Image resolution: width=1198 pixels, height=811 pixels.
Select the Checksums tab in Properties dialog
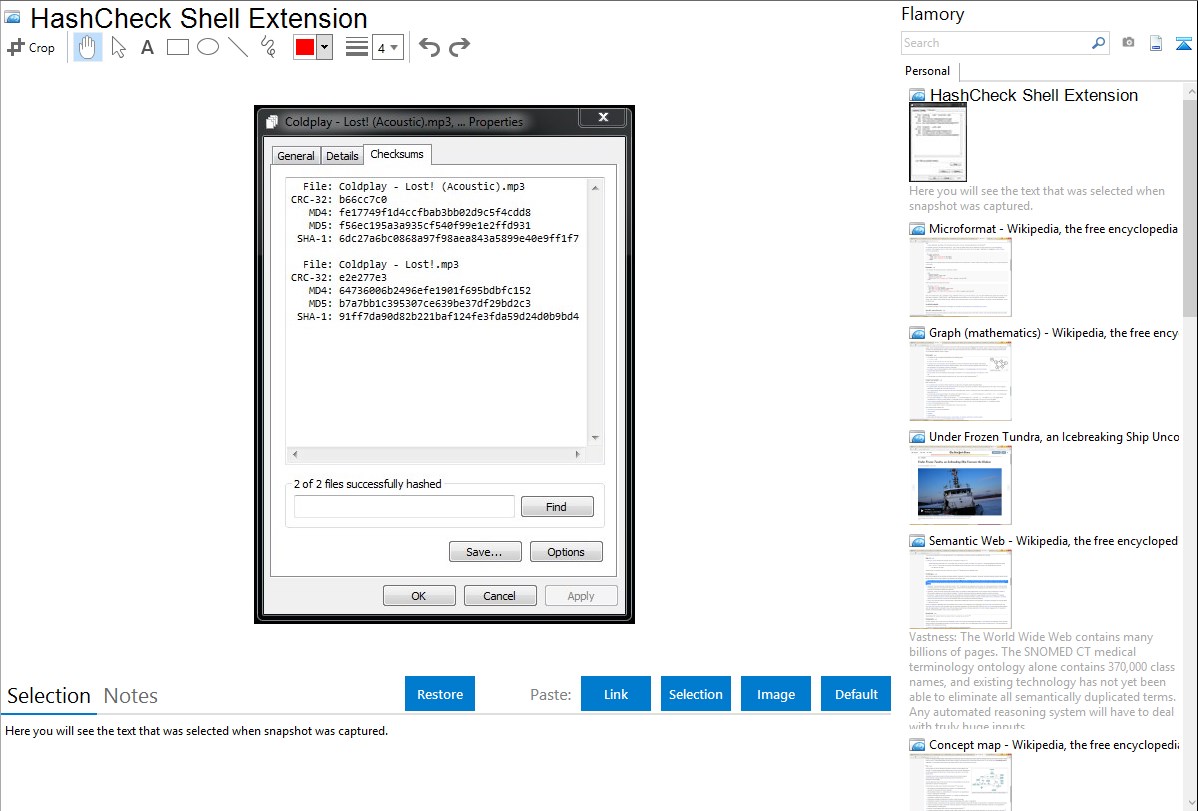pos(397,154)
